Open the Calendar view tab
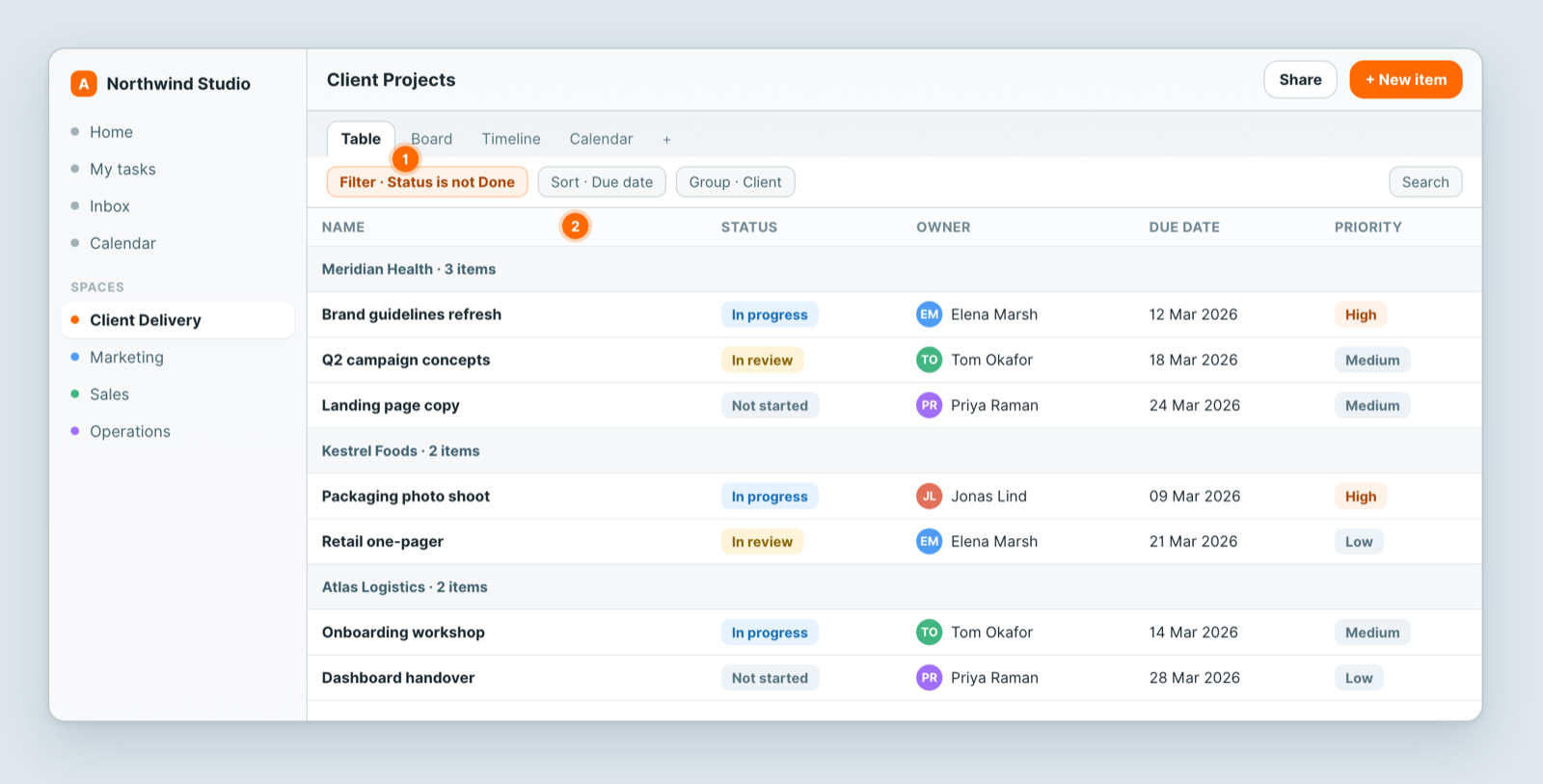The height and width of the screenshot is (784, 1543). coord(601,139)
